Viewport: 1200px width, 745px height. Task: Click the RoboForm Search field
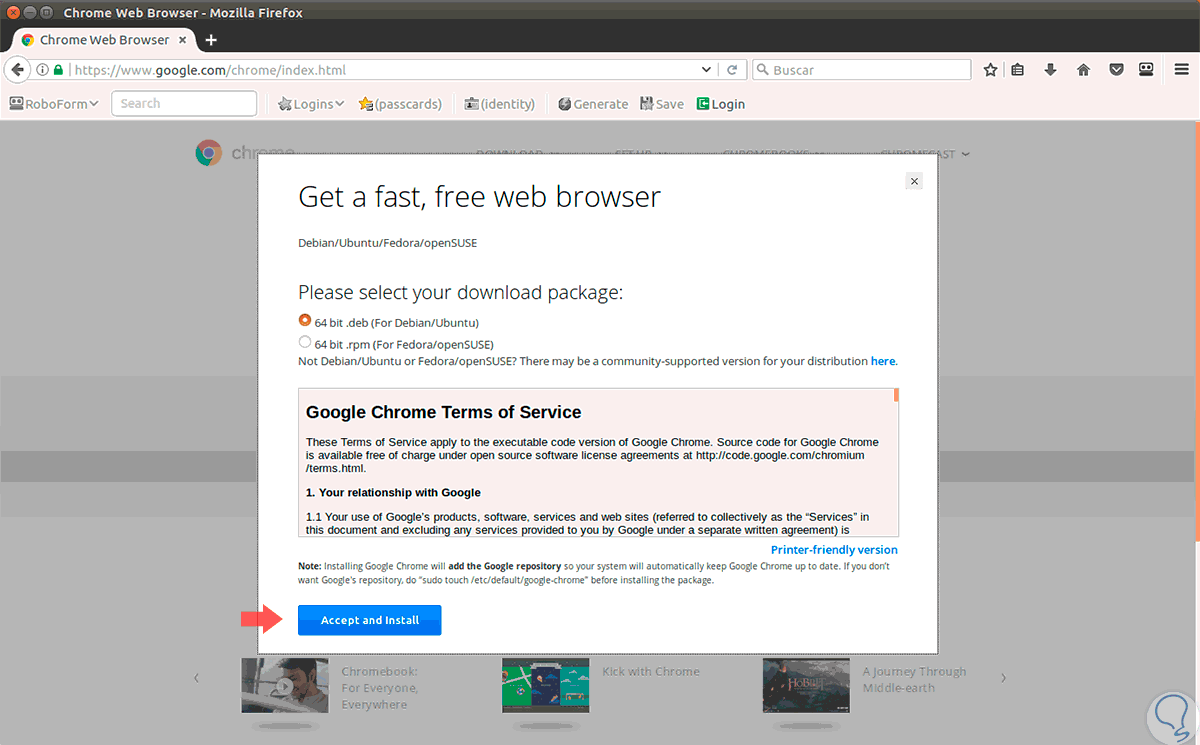pos(184,104)
